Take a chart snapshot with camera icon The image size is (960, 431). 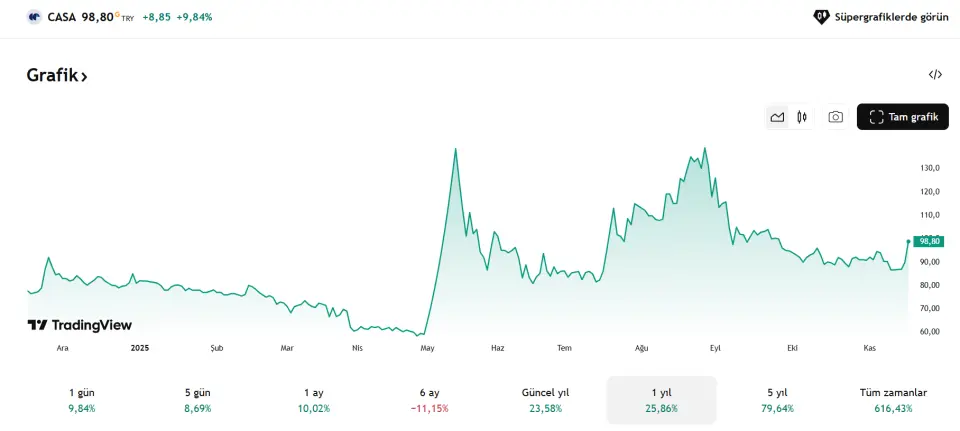click(835, 117)
